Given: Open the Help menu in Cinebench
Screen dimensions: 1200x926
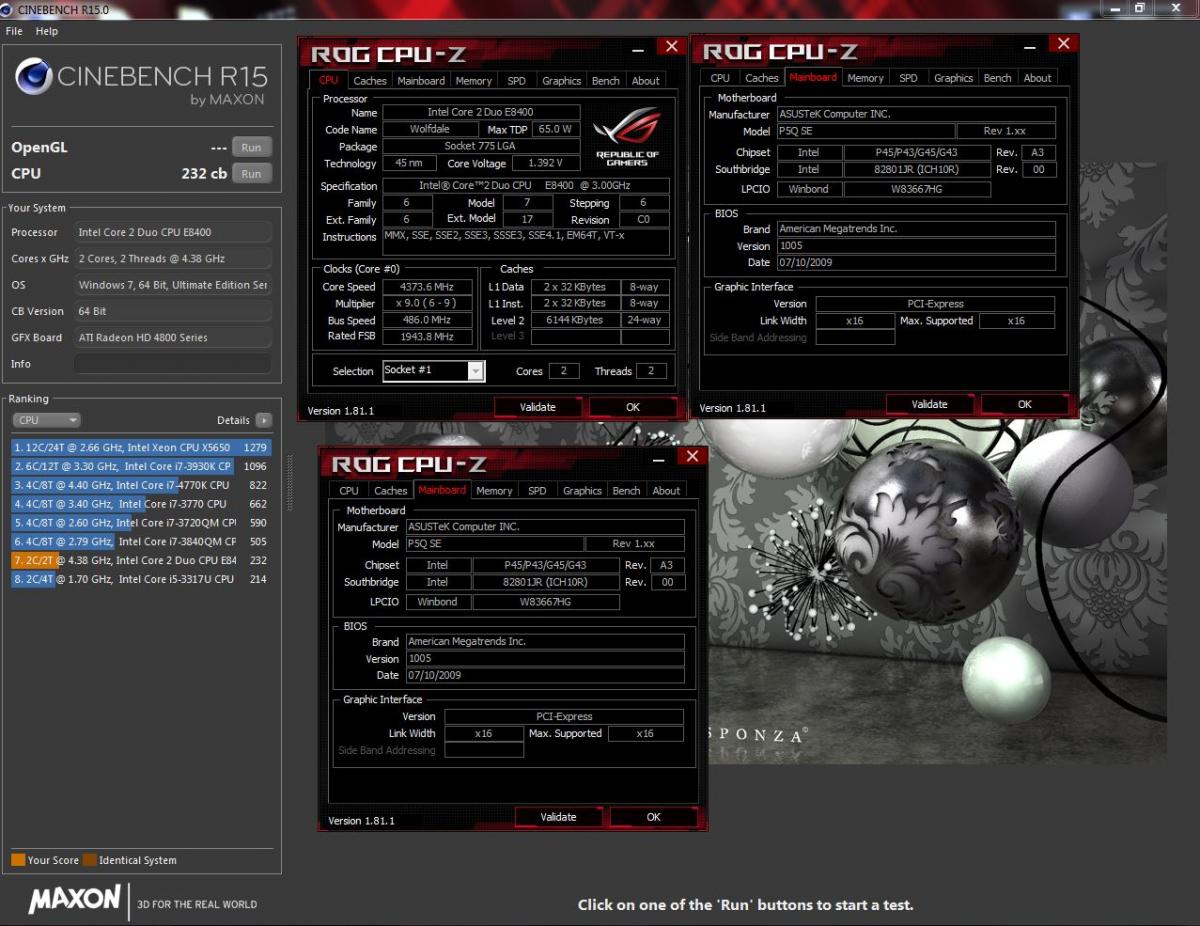Looking at the screenshot, I should [47, 31].
